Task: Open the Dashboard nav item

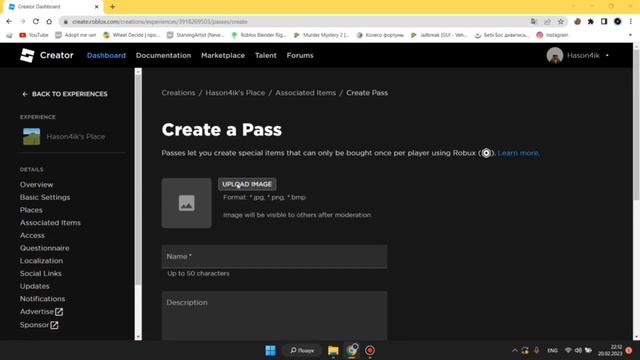Action: pos(106,56)
